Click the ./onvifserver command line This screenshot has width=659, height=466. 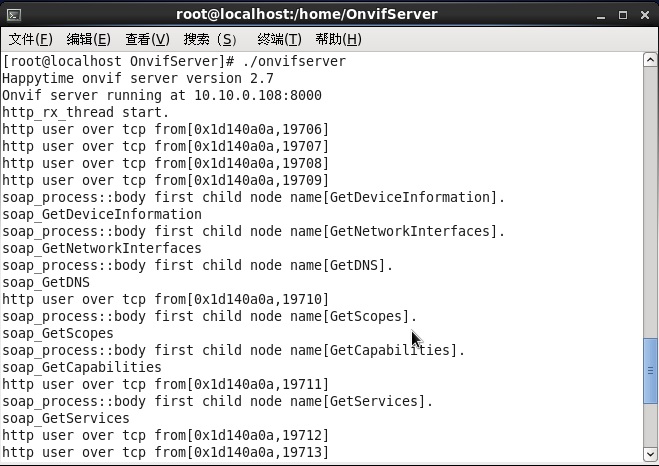point(174,61)
